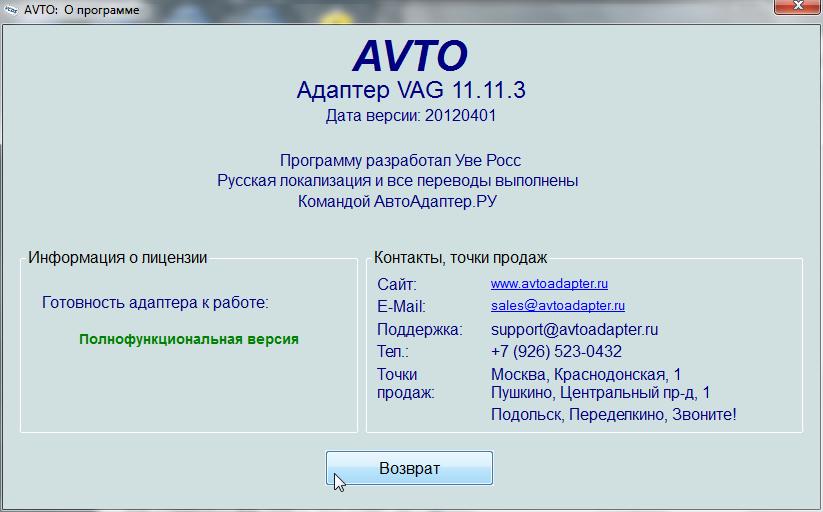
Task: Click the Программу разработал Уве Росс line
Action: 400,160
